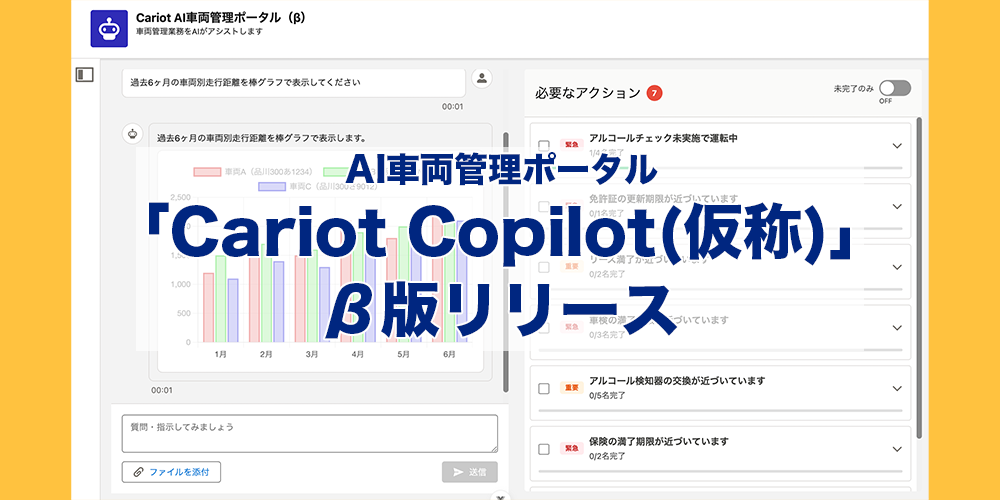Click the chat panel vertical scrollbar
1000x500 pixels.
click(506, 261)
